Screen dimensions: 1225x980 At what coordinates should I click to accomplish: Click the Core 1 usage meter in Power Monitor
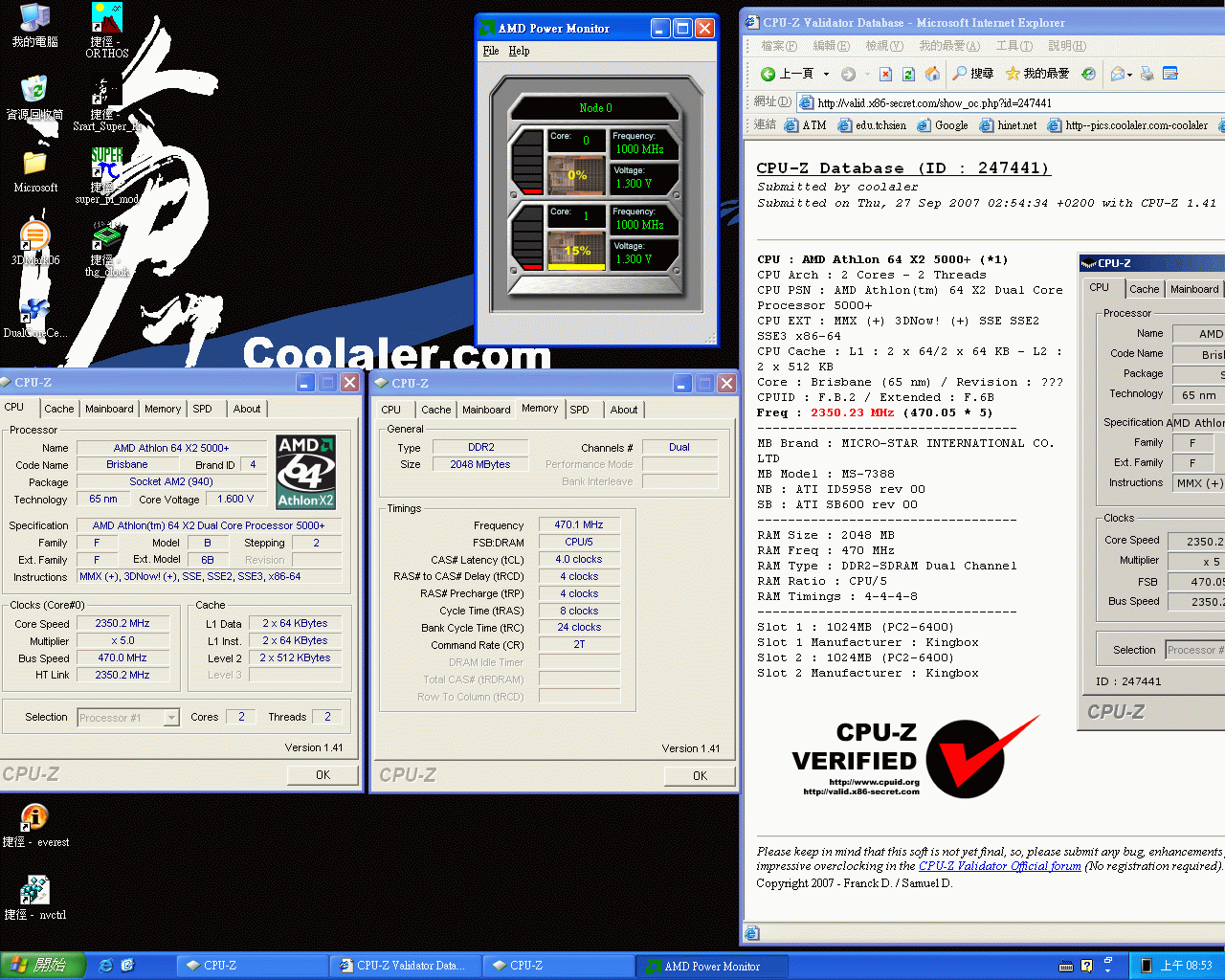coord(577,250)
